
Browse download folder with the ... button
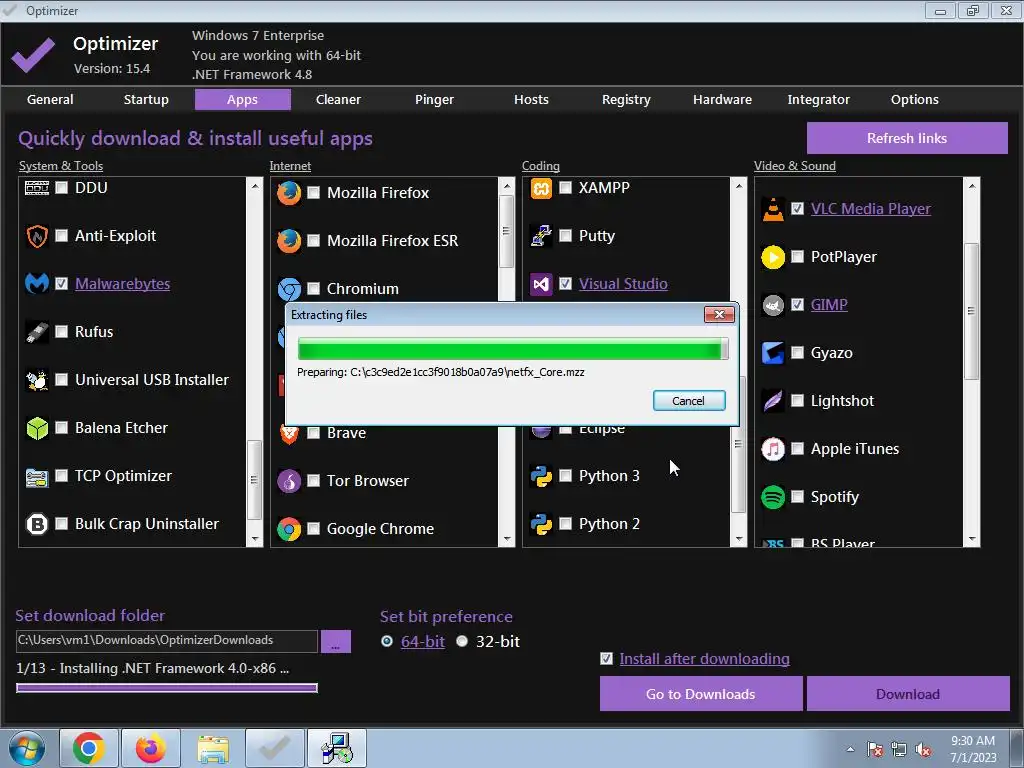pyautogui.click(x=336, y=641)
